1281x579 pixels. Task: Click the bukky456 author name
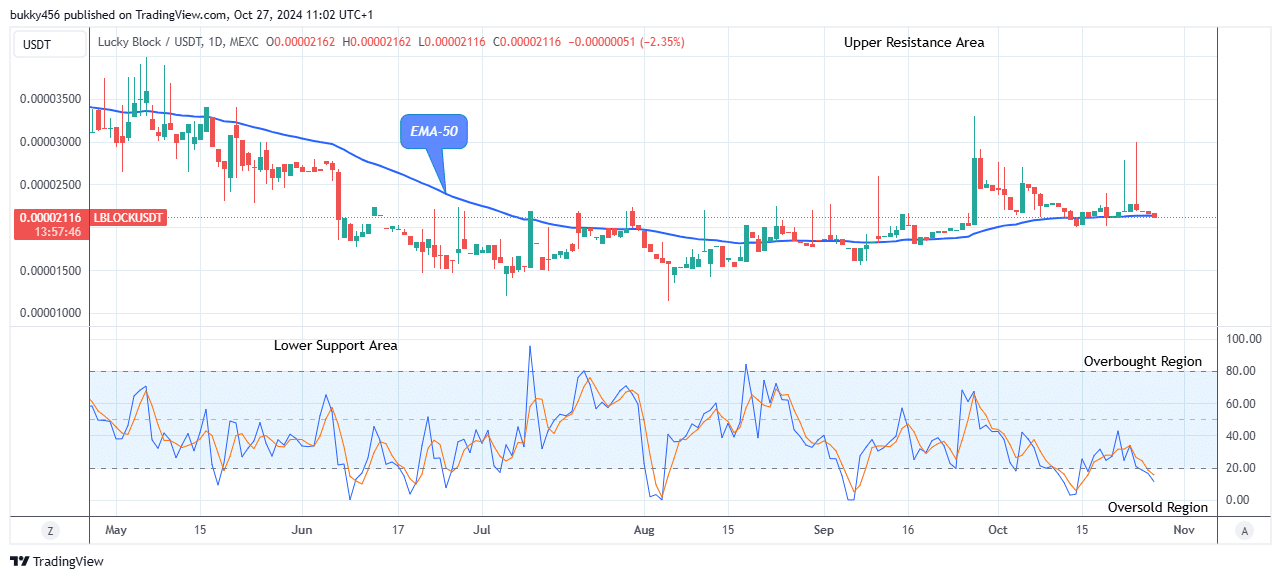pyautogui.click(x=36, y=14)
